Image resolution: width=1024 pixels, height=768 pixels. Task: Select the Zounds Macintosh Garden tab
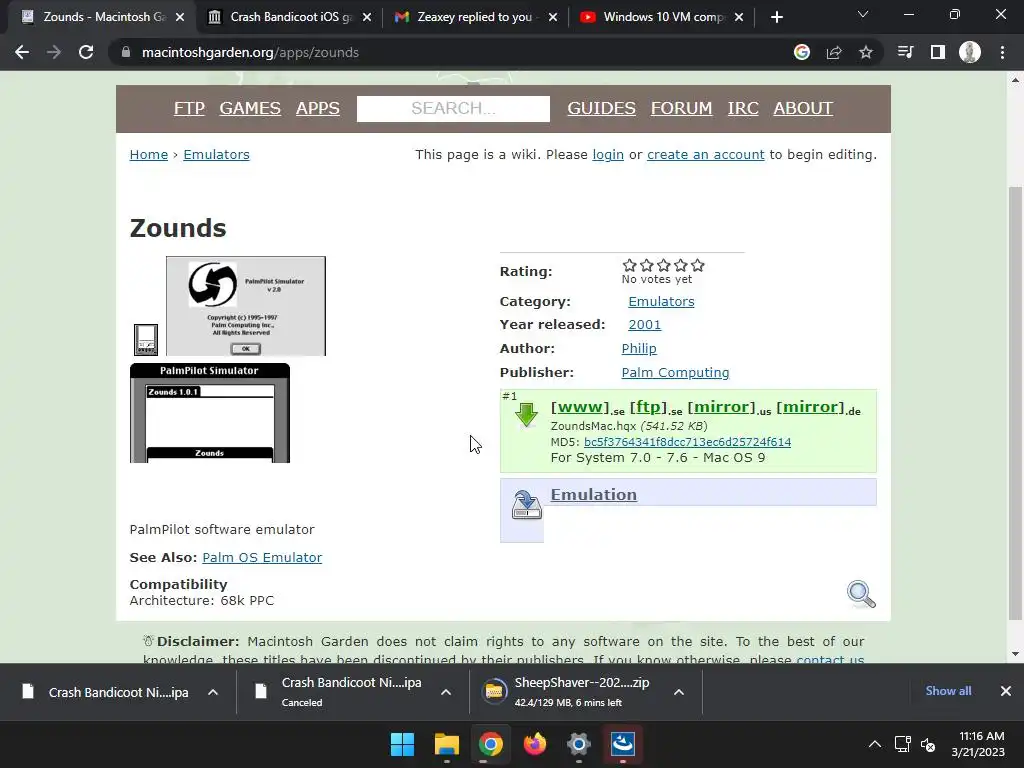point(103,17)
